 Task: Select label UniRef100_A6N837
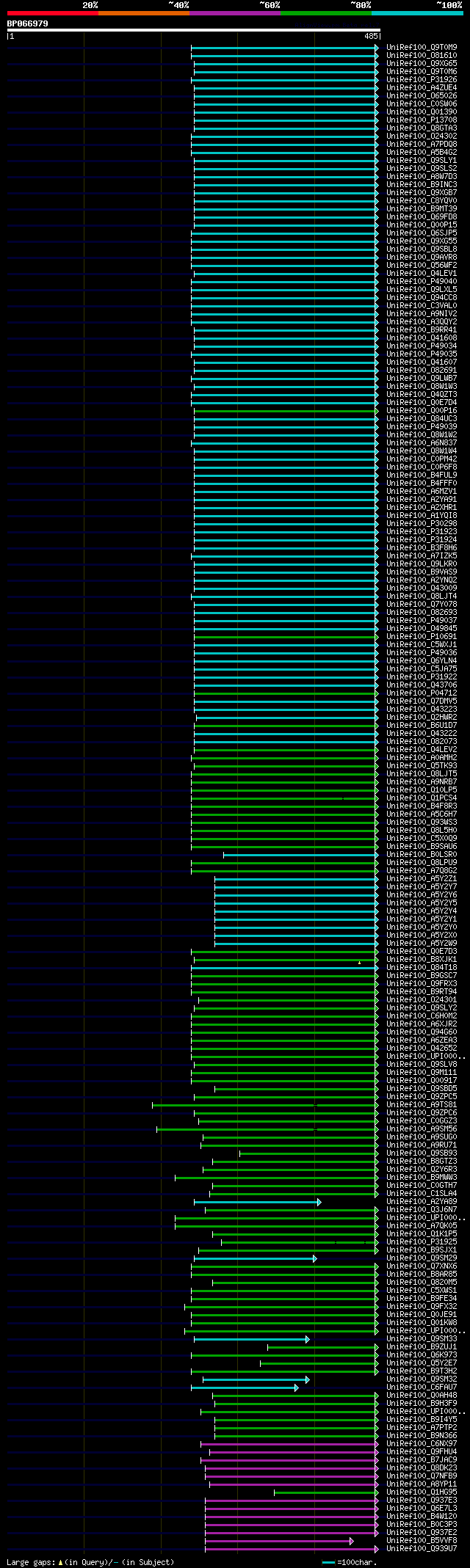pyautogui.click(x=422, y=442)
